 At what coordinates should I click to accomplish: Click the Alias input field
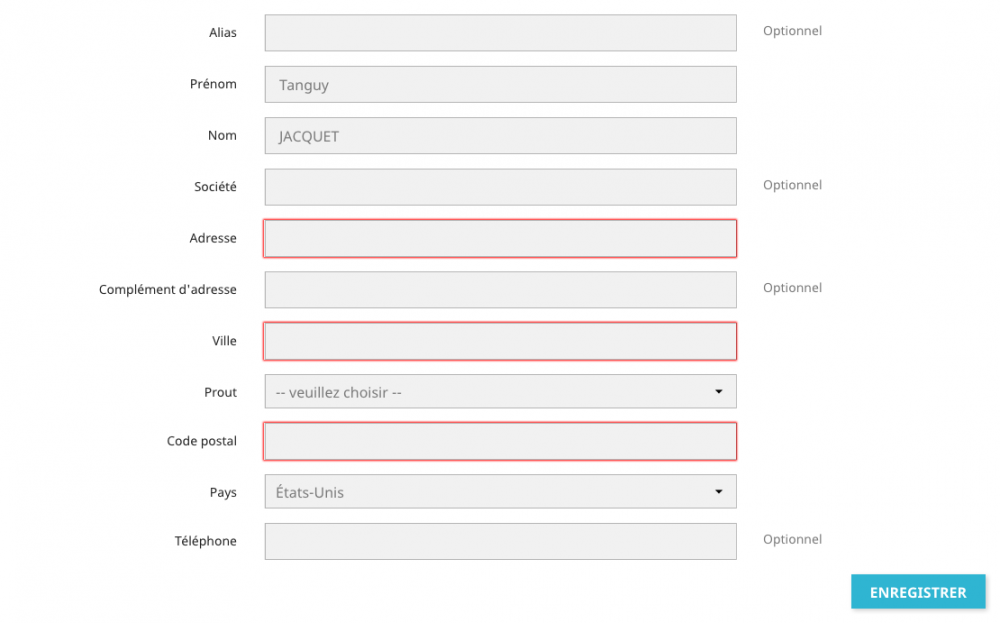(x=500, y=33)
